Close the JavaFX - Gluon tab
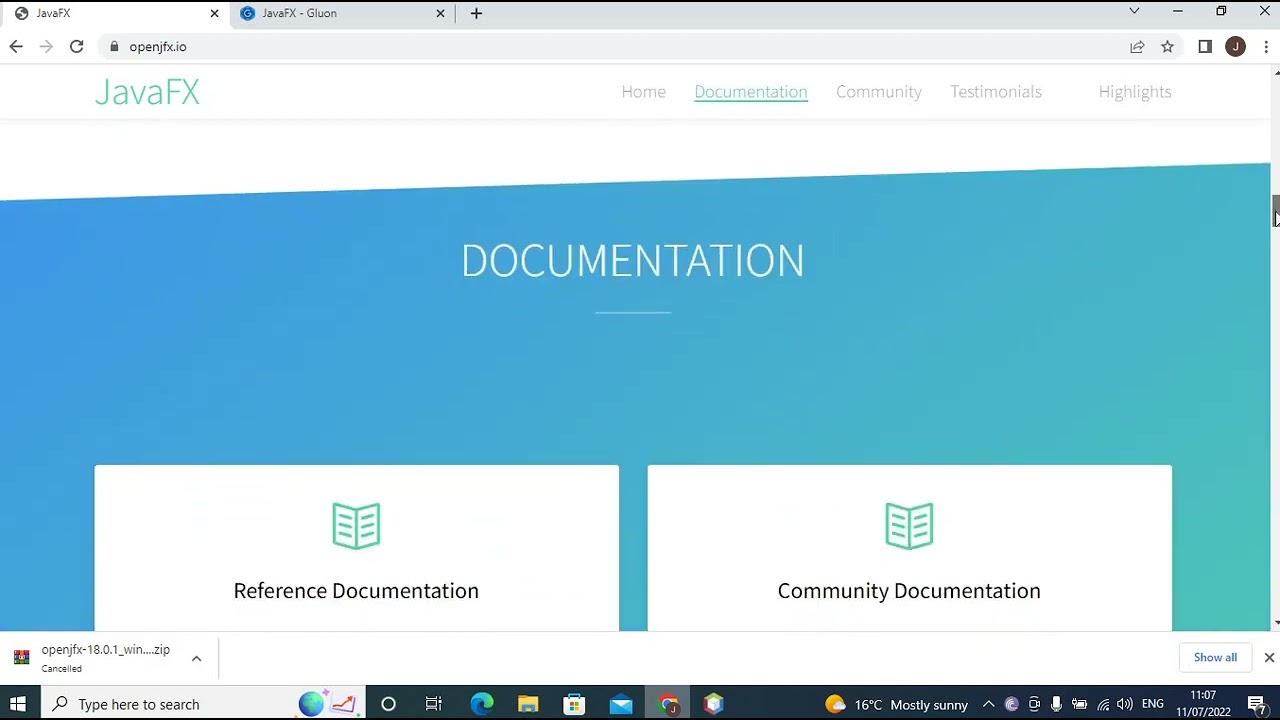This screenshot has width=1280, height=720. (x=441, y=13)
